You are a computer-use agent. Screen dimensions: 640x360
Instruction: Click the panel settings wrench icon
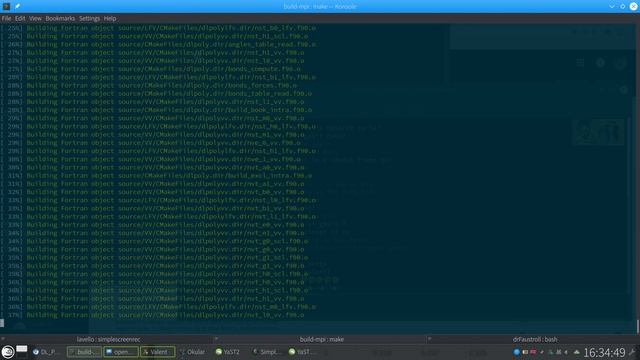click(633, 352)
